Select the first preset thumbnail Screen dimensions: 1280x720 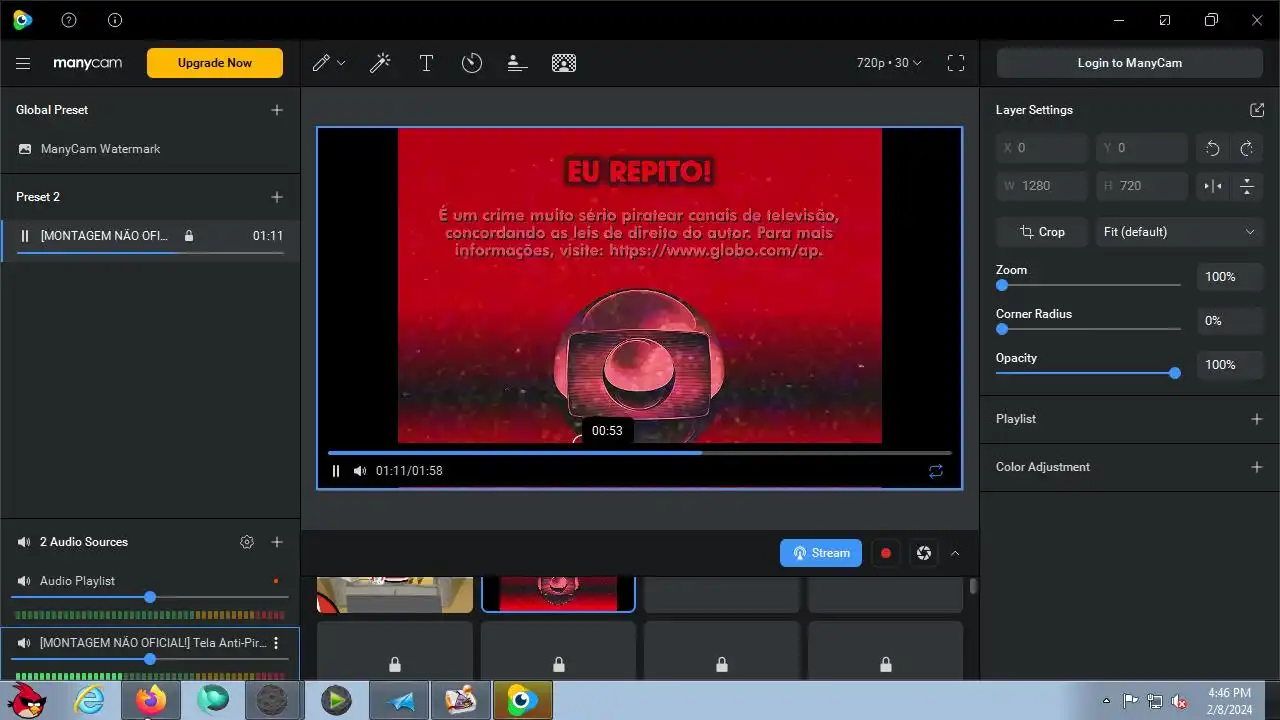pyautogui.click(x=395, y=594)
